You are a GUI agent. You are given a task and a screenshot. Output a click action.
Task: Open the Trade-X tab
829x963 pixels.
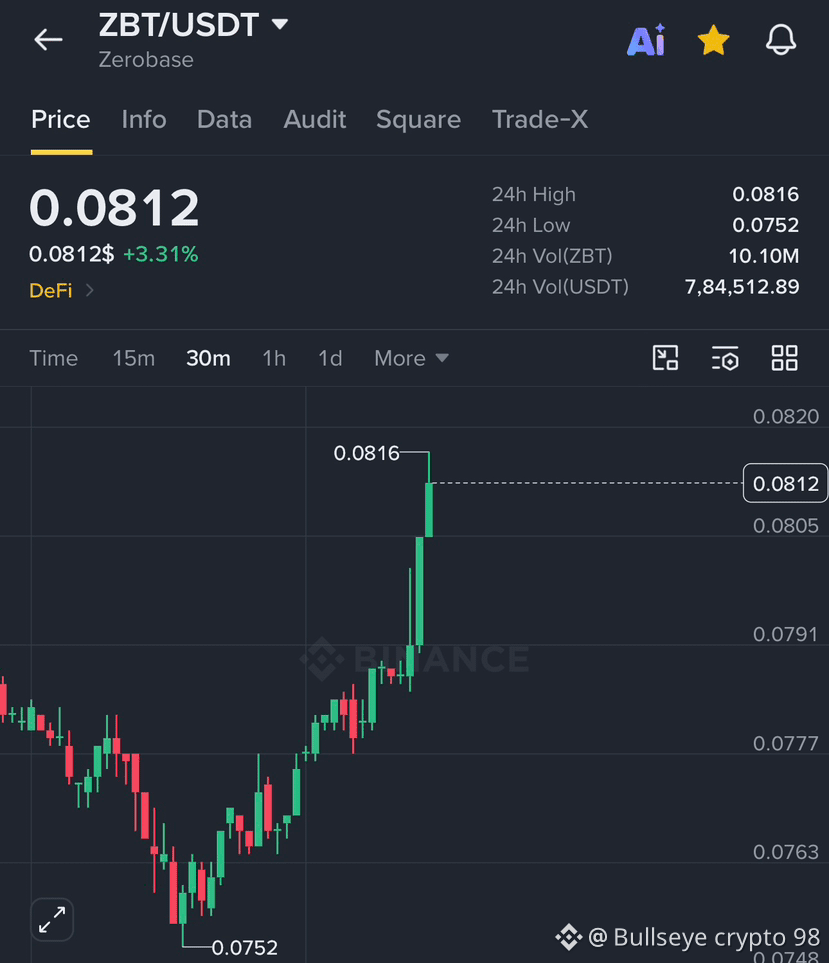coord(540,120)
